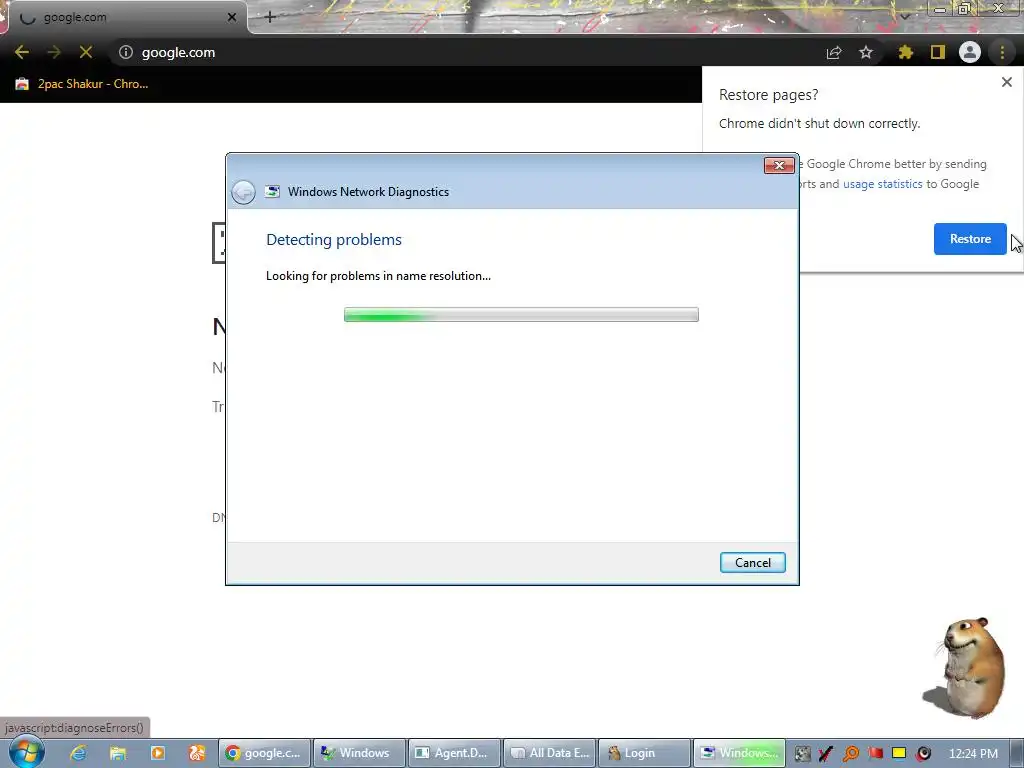Toggle the Chrome side panel
Screen dimensions: 1024x768
pos(938,52)
